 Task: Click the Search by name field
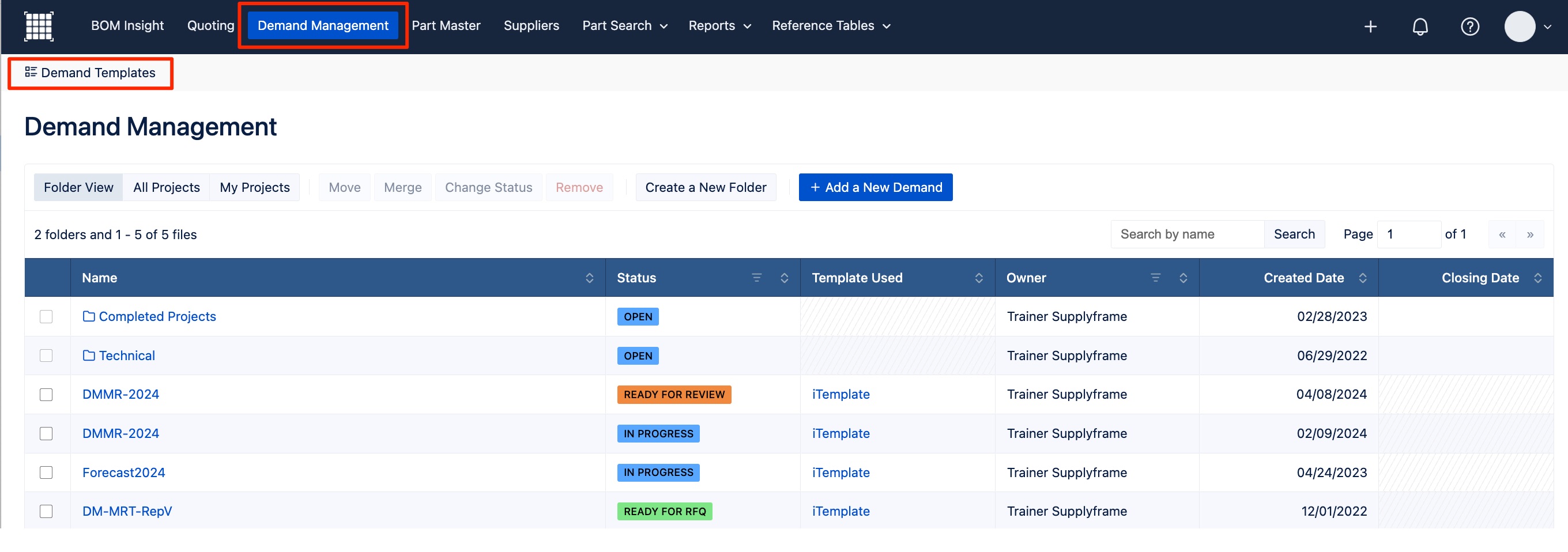pyautogui.click(x=1188, y=235)
